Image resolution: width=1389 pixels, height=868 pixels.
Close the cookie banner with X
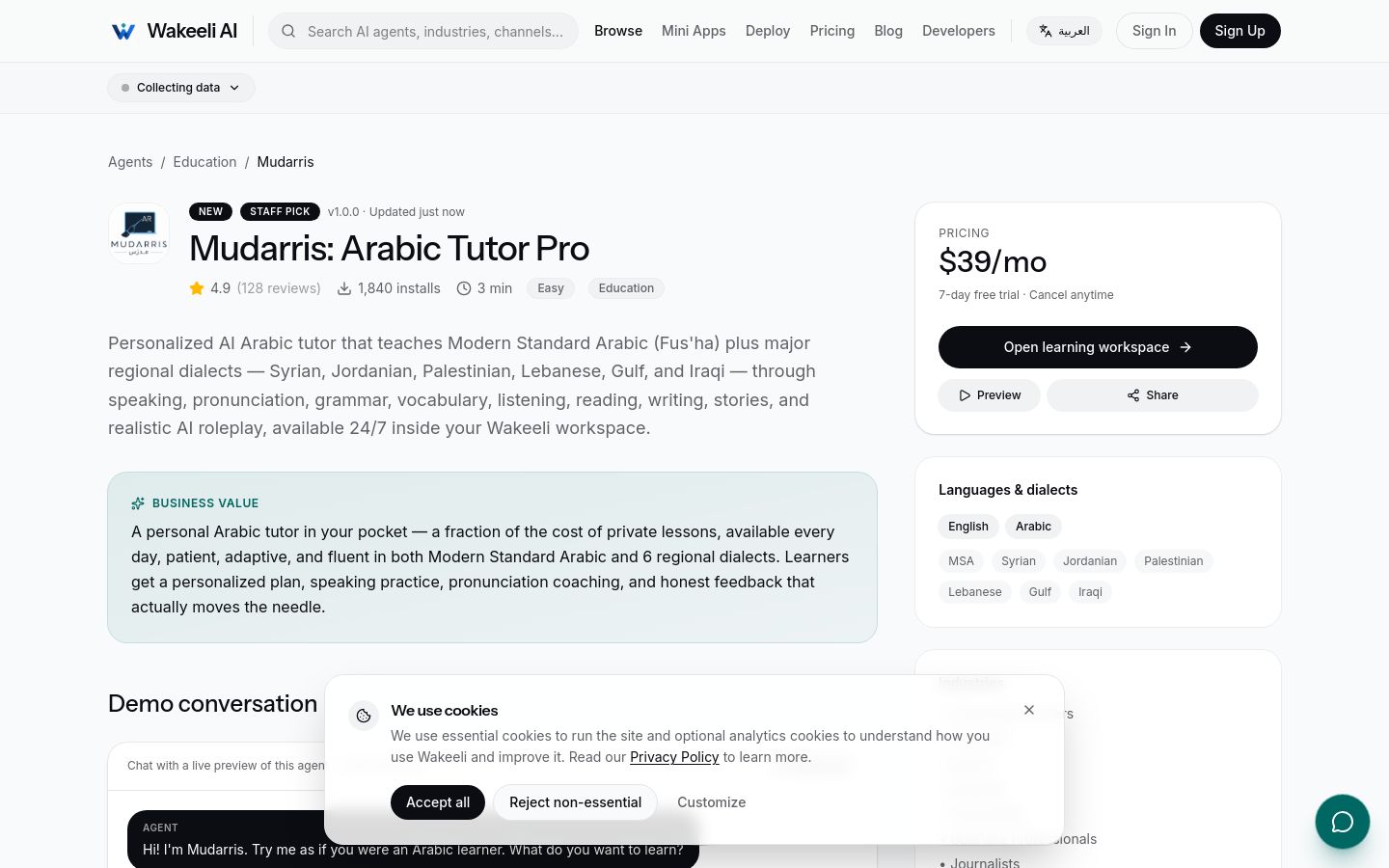pyautogui.click(x=1029, y=710)
